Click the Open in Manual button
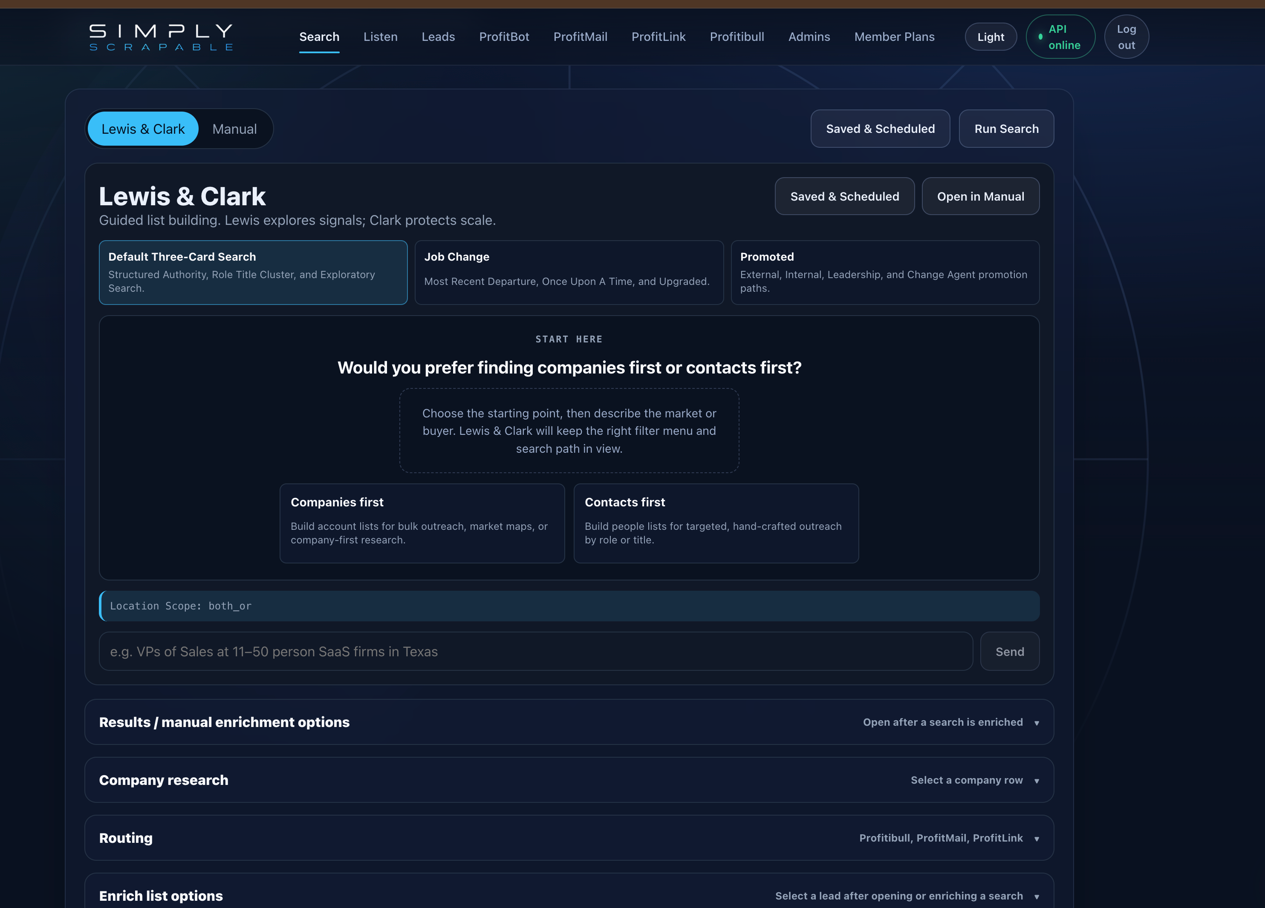This screenshot has height=908, width=1265. pos(980,196)
